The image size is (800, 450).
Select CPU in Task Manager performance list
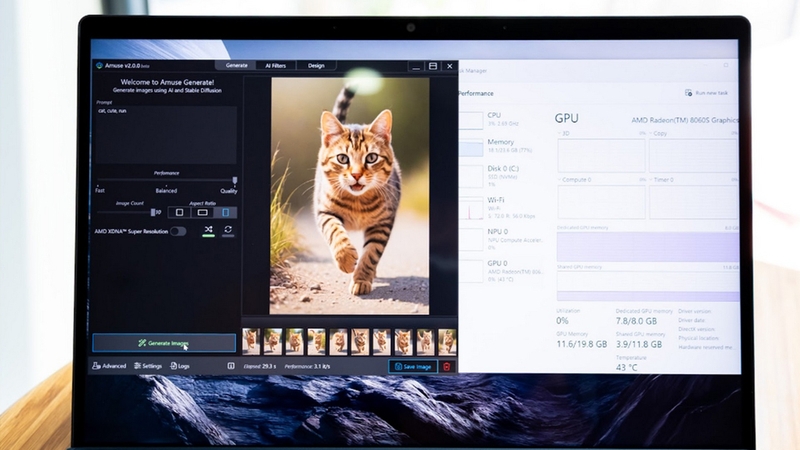click(503, 119)
